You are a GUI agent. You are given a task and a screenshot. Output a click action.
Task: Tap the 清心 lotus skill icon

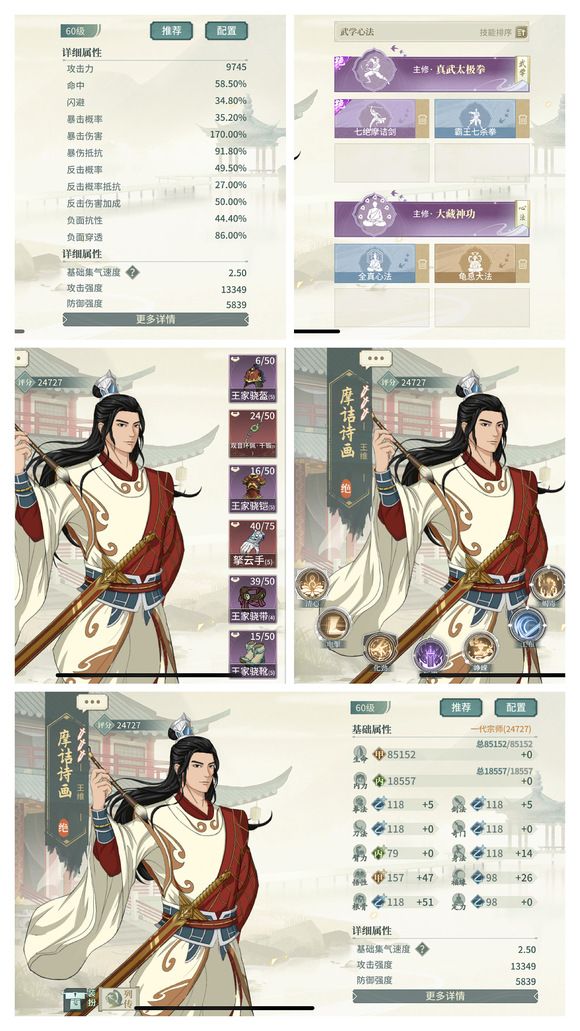coord(311,584)
